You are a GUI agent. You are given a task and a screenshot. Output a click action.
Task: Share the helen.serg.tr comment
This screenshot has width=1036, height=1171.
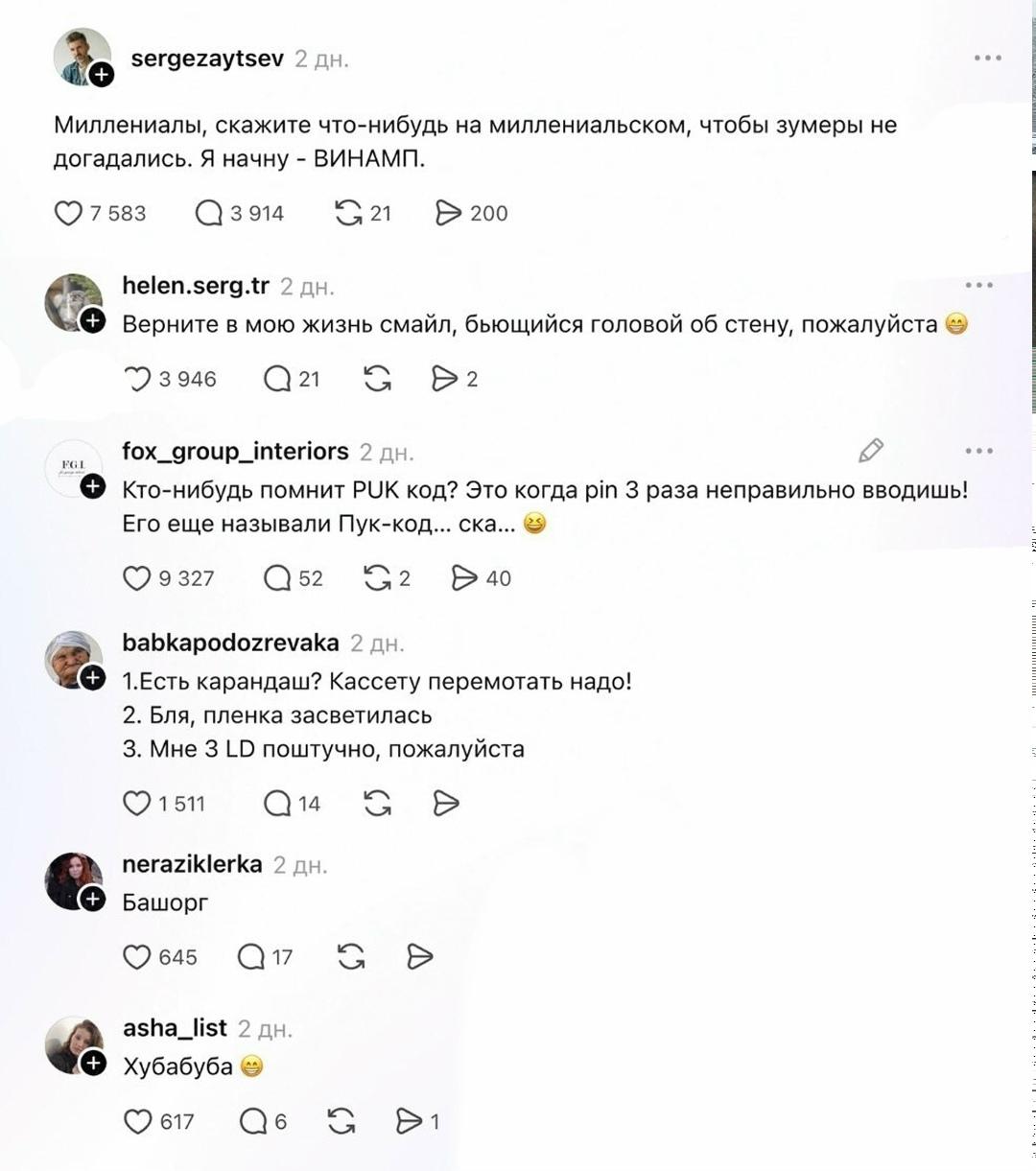click(446, 378)
